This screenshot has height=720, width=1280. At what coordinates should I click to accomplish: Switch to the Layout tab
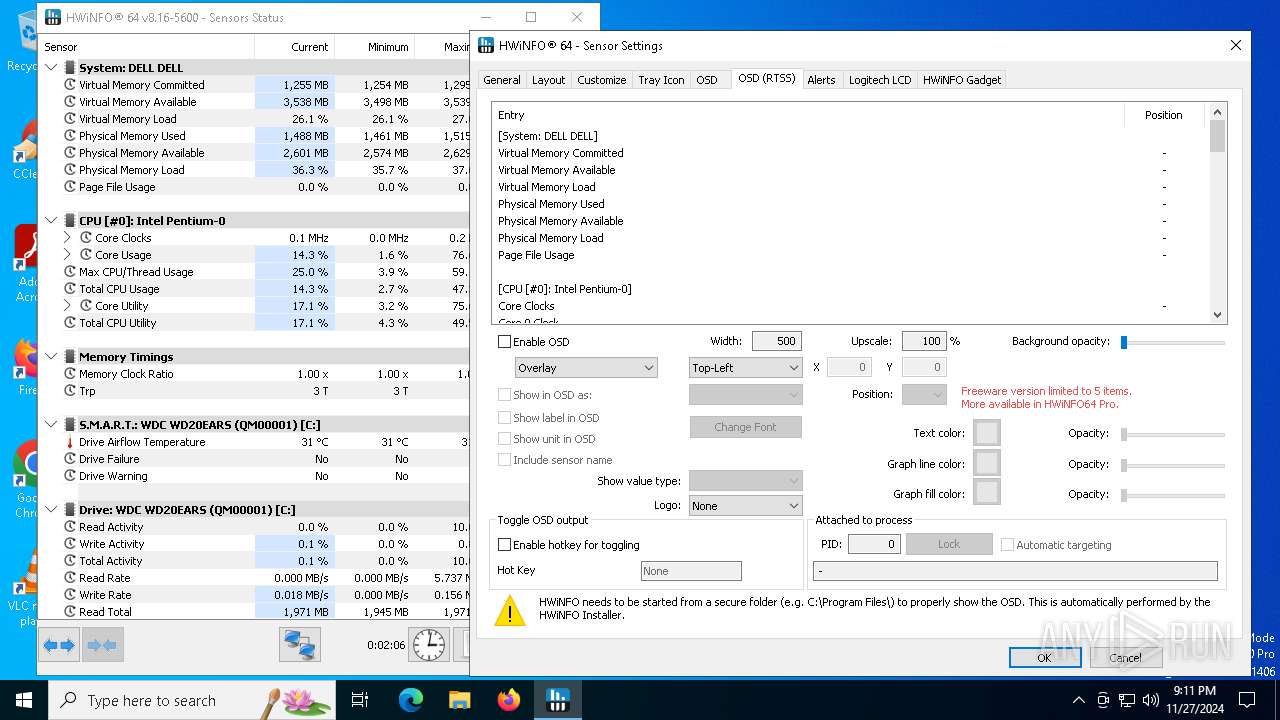tap(548, 80)
